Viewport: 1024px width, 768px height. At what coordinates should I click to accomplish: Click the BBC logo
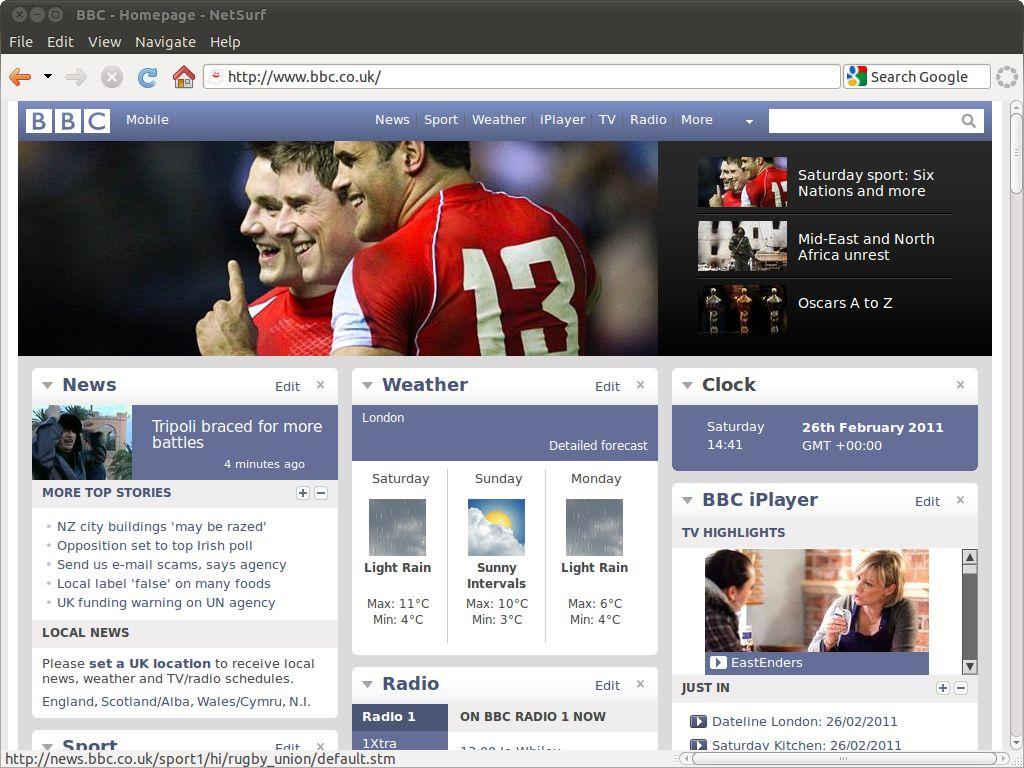point(68,121)
